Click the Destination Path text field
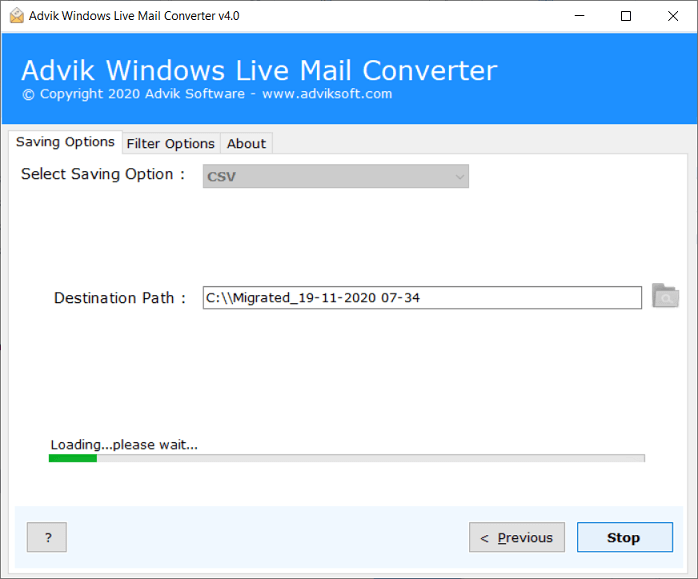Viewport: 698px width, 579px height. [422, 298]
